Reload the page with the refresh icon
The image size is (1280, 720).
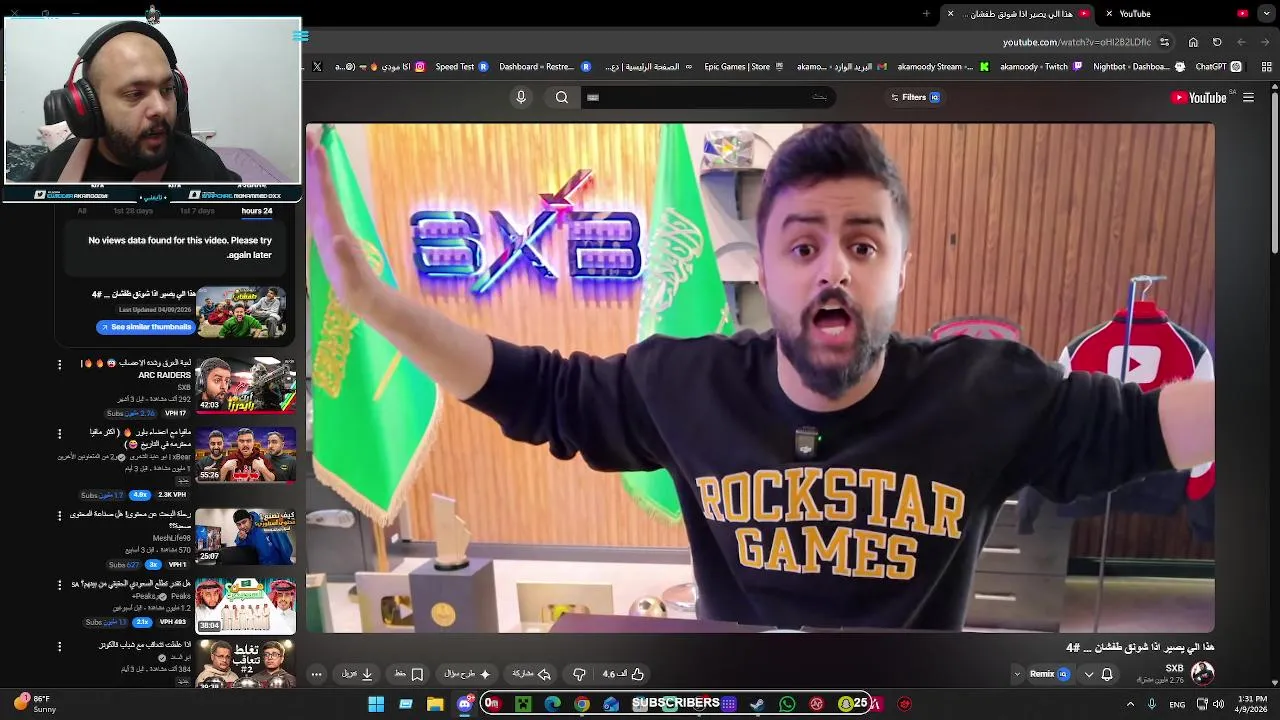(x=1217, y=42)
